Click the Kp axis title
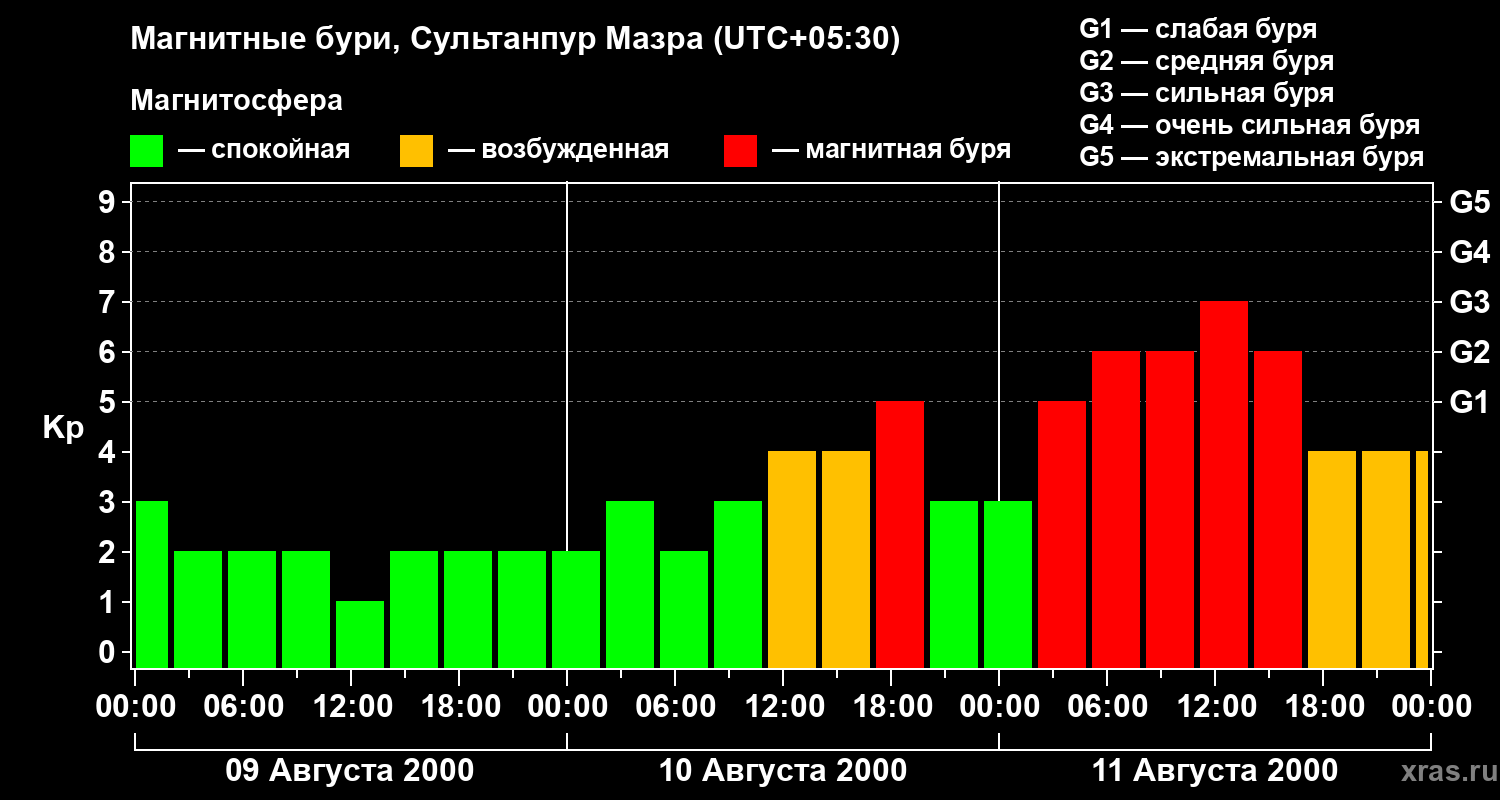The image size is (1500, 800). click(63, 428)
